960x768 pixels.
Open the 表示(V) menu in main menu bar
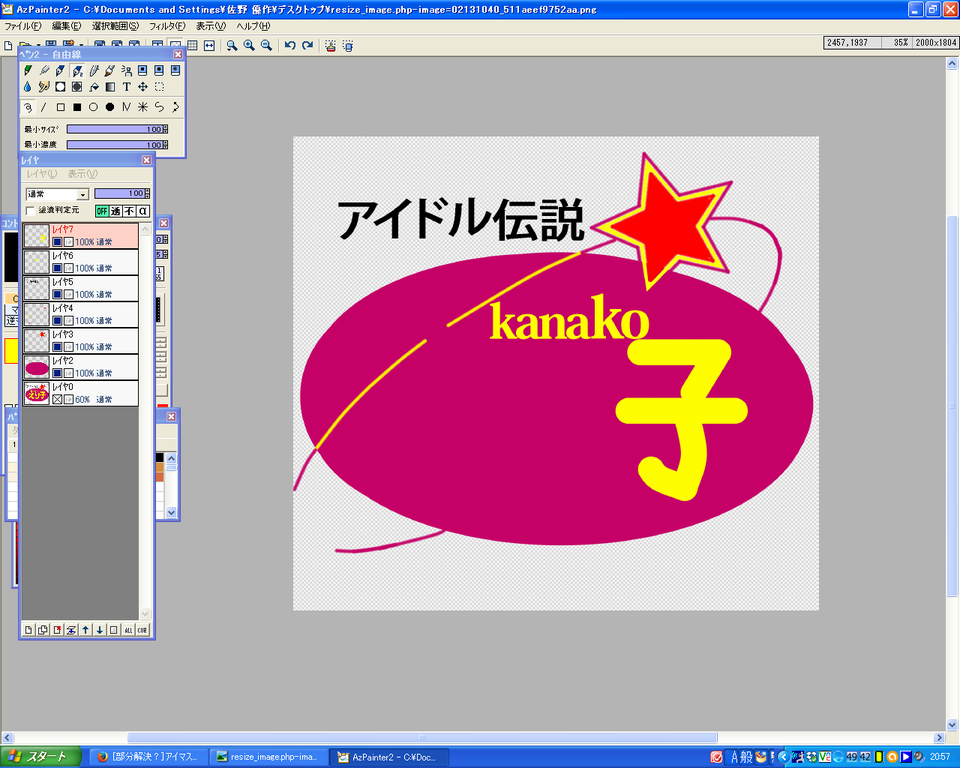coord(211,26)
